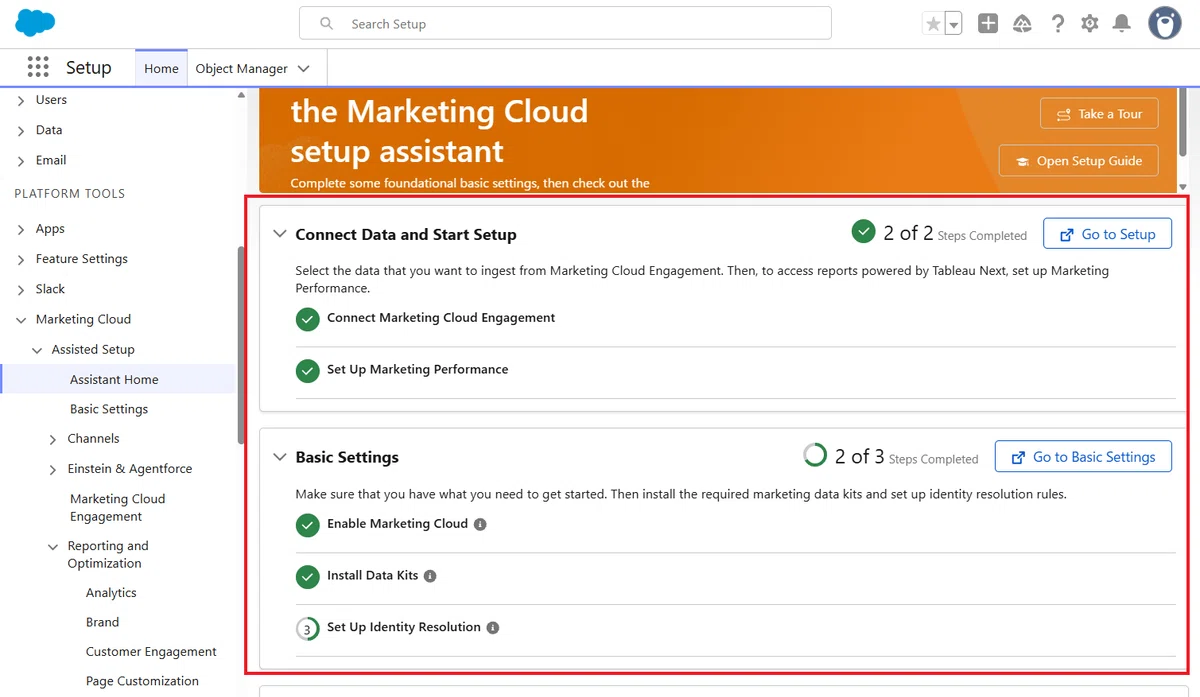1200x697 pixels.
Task: Click the Install Data Kits checkmark icon
Action: point(307,577)
